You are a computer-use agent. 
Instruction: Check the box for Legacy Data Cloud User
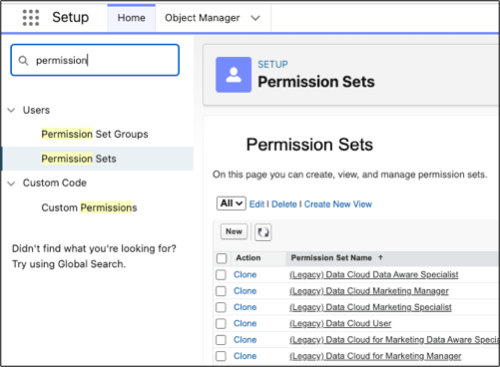pyautogui.click(x=221, y=324)
